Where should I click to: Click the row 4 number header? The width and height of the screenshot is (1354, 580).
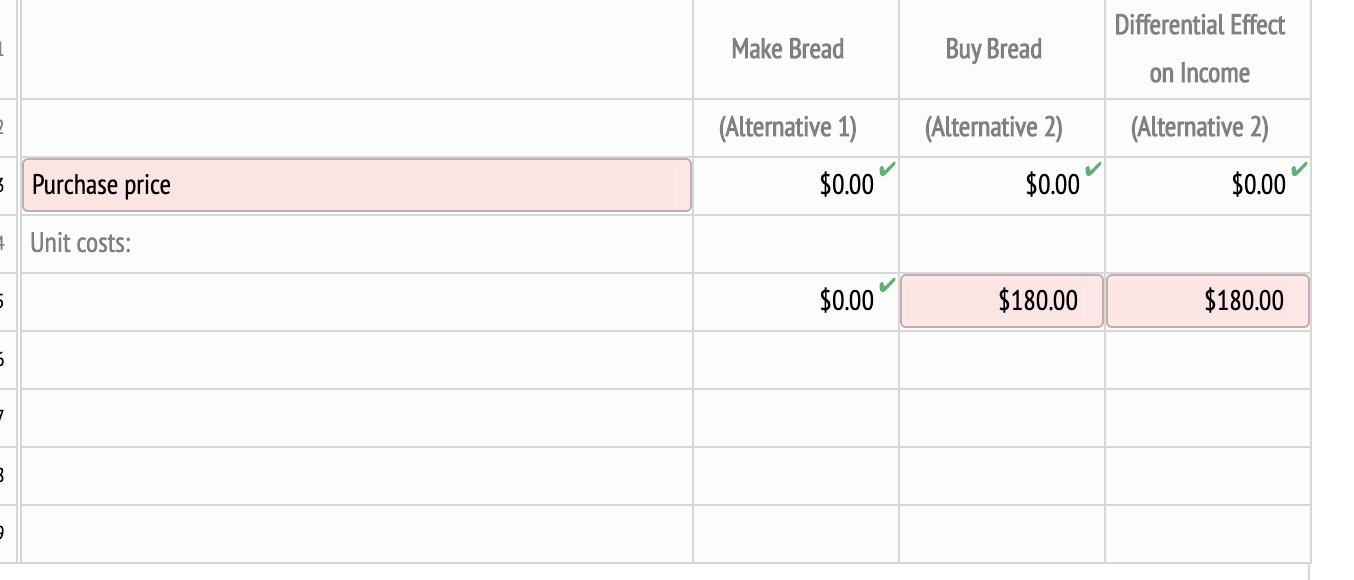coord(8,243)
